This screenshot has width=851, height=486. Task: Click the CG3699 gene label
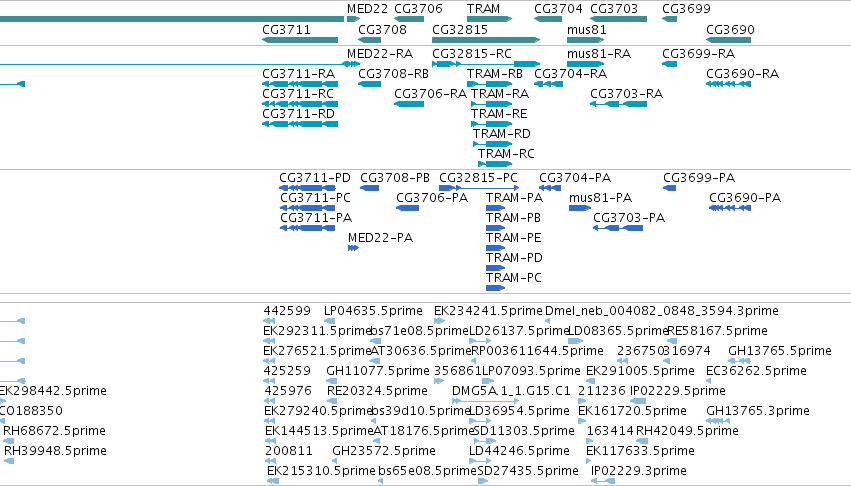coord(686,9)
